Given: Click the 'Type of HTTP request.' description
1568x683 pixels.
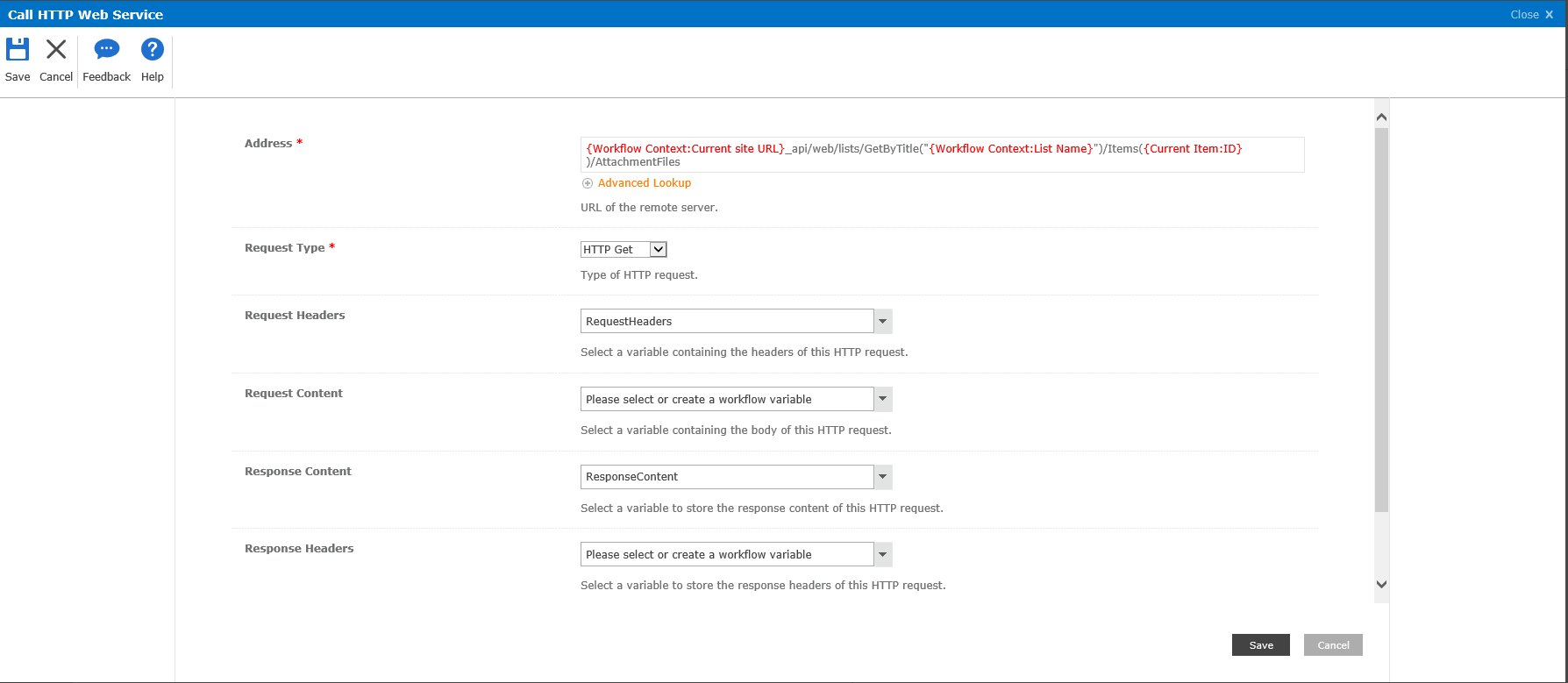Looking at the screenshot, I should (639, 275).
